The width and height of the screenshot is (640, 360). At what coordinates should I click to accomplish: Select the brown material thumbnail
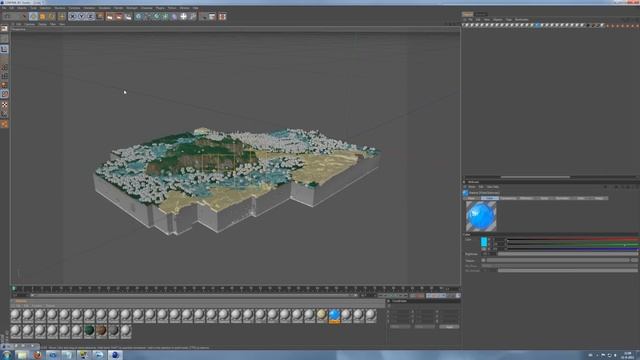click(101, 331)
